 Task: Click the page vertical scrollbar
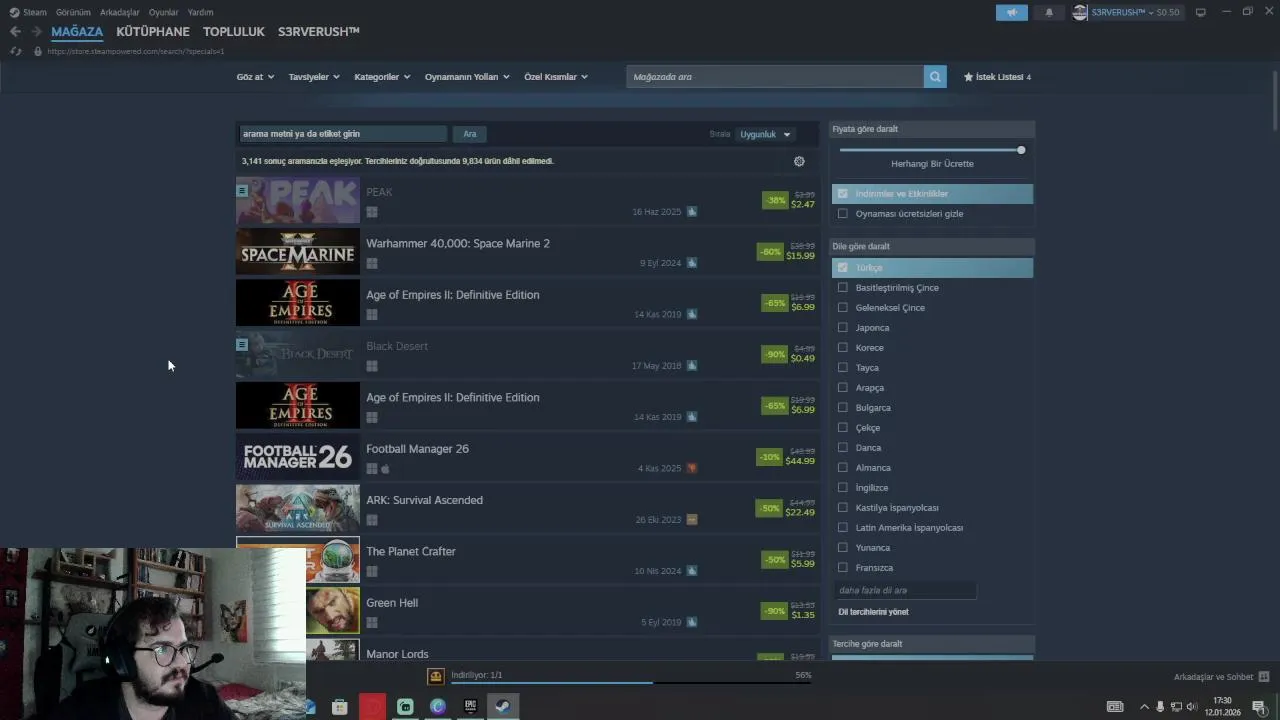pyautogui.click(x=1275, y=100)
